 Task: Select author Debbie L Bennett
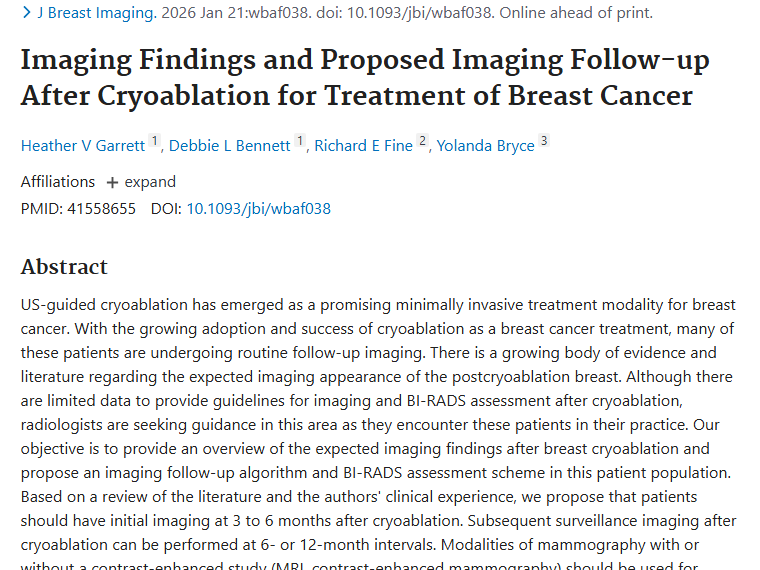[x=229, y=146]
